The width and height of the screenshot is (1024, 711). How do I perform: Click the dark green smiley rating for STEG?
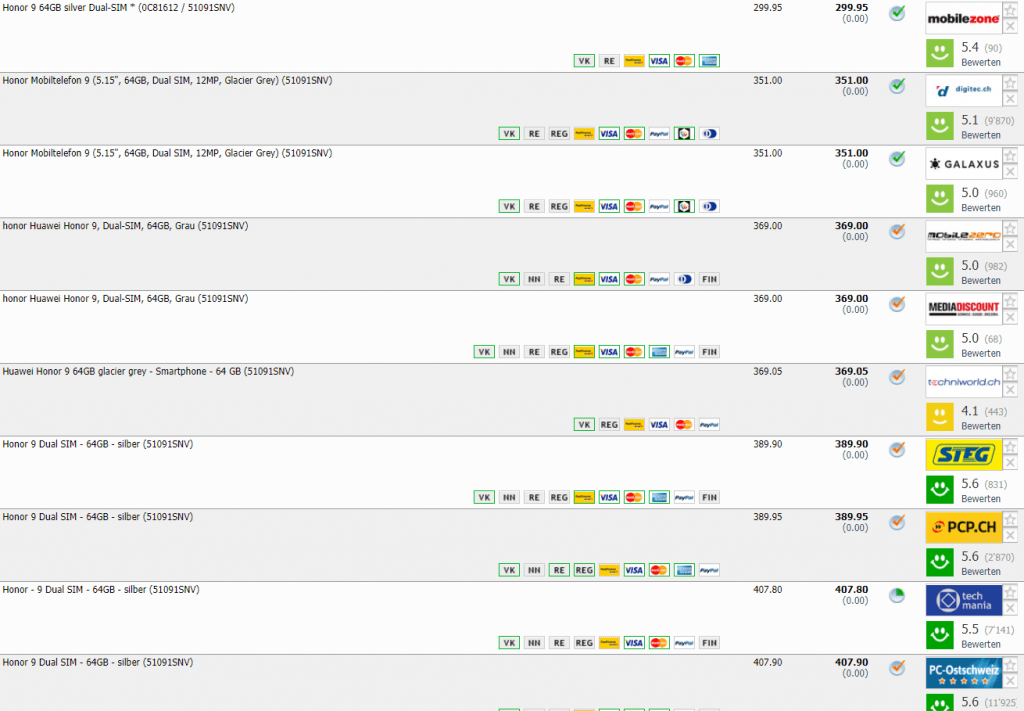[x=940, y=490]
